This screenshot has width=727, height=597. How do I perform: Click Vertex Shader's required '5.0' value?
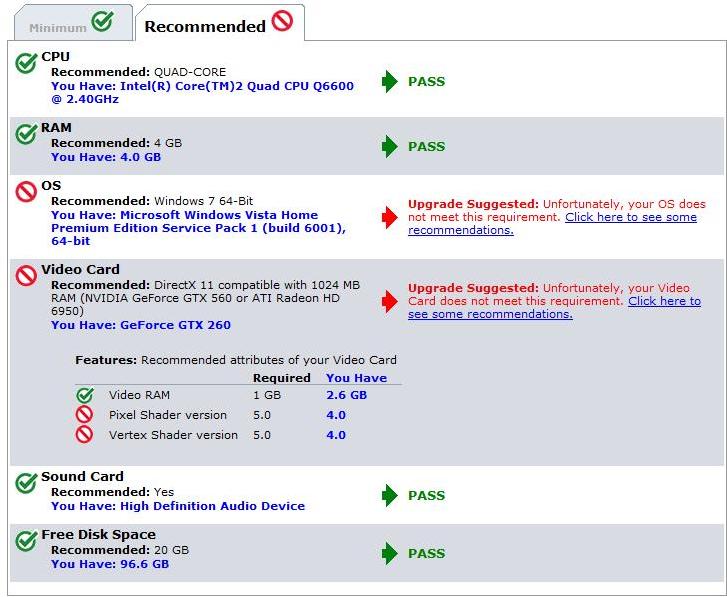pos(262,435)
